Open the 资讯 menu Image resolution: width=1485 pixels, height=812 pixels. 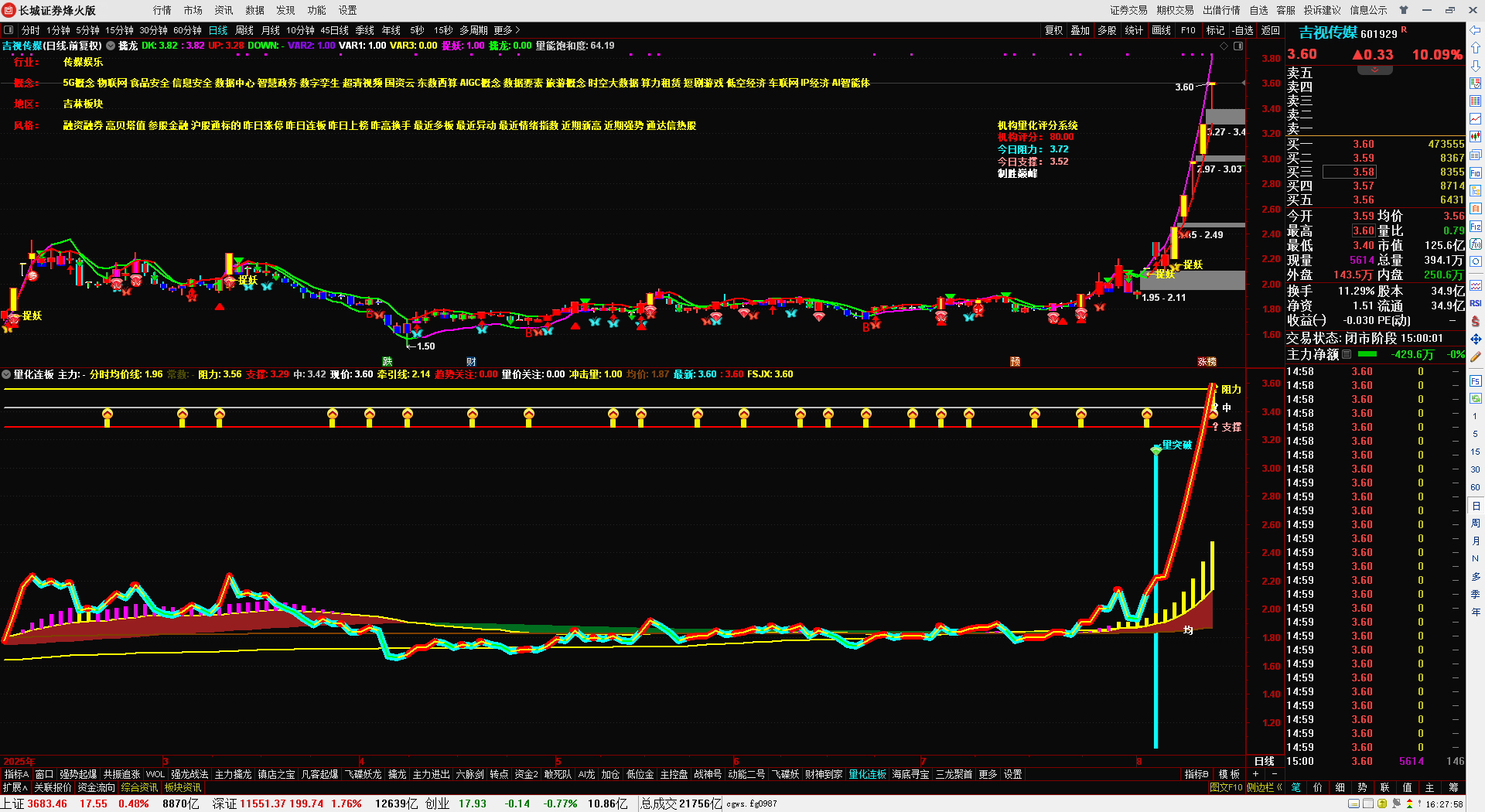224,10
